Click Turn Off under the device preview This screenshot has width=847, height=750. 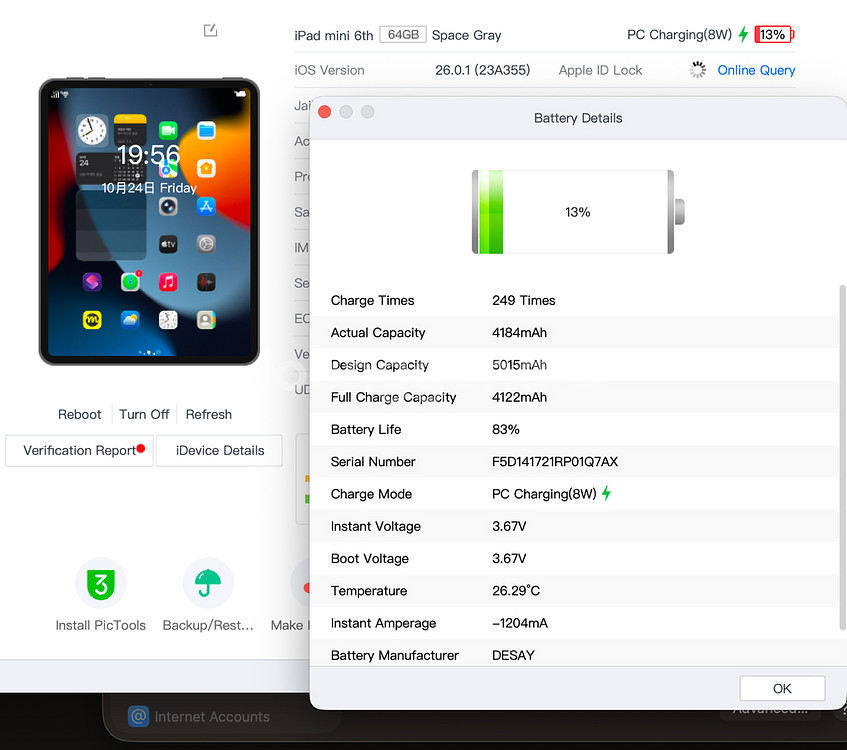coord(144,414)
